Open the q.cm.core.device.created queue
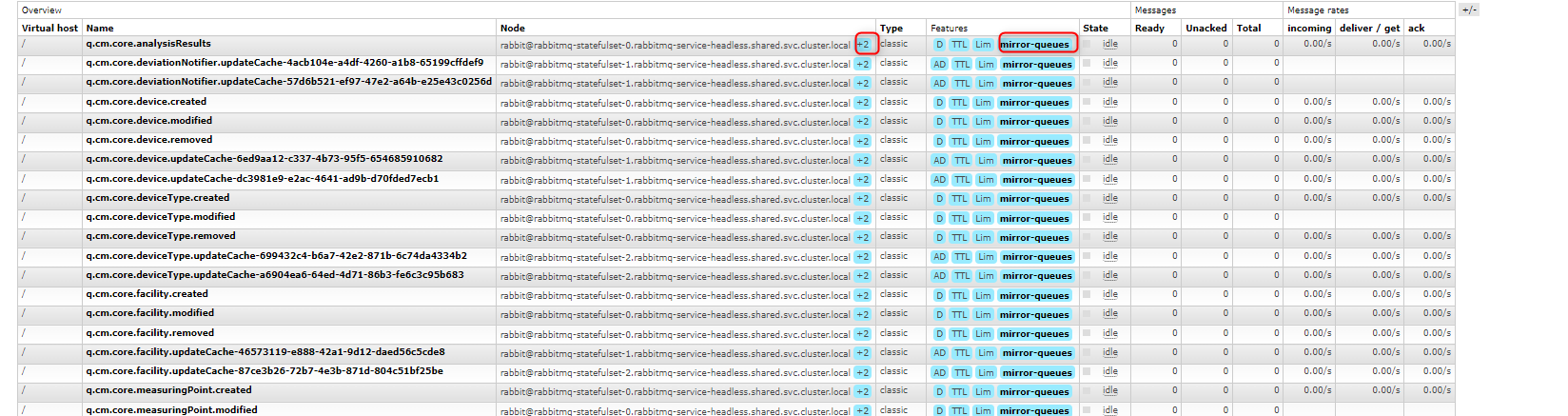This screenshot has width=1568, height=416. [x=146, y=102]
